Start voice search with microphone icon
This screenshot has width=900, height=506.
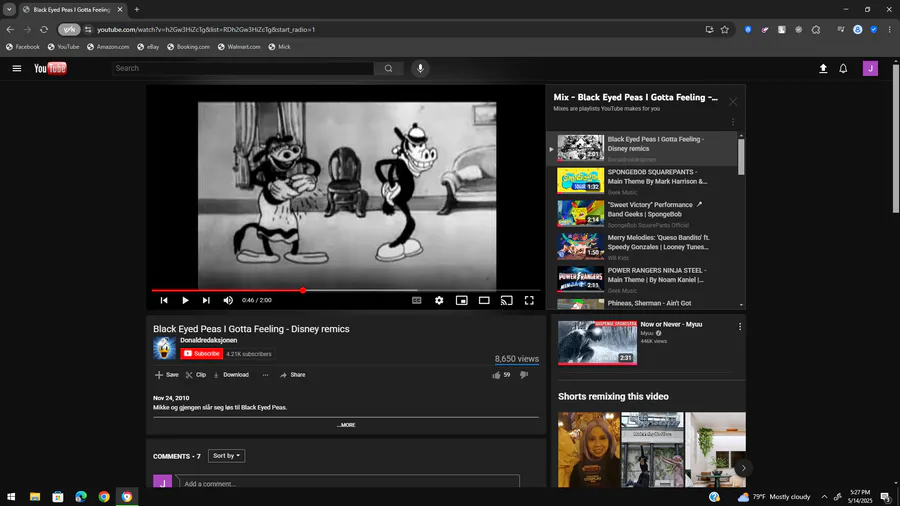(420, 68)
